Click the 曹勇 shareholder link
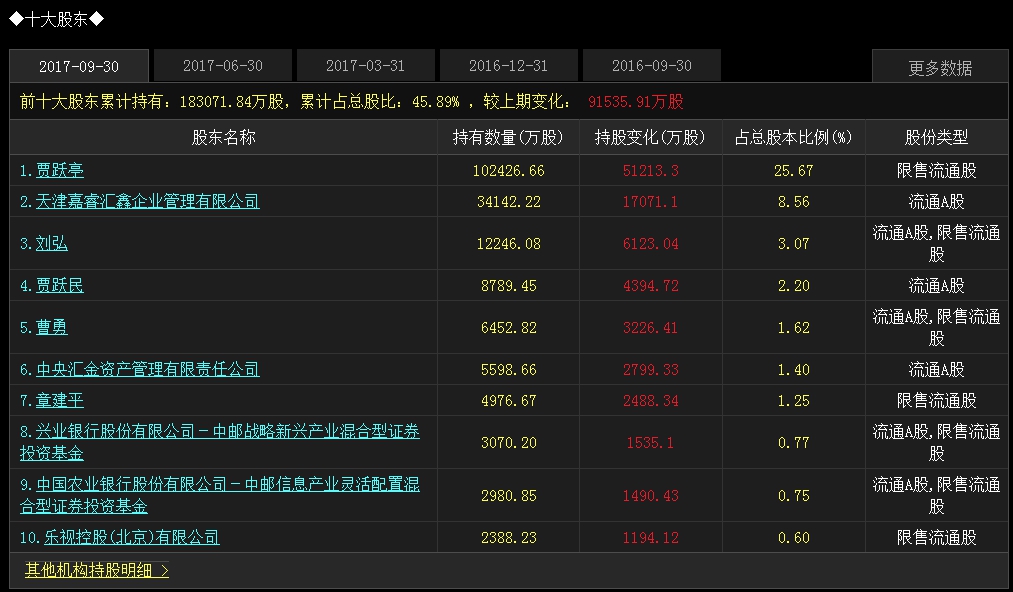 coord(52,328)
